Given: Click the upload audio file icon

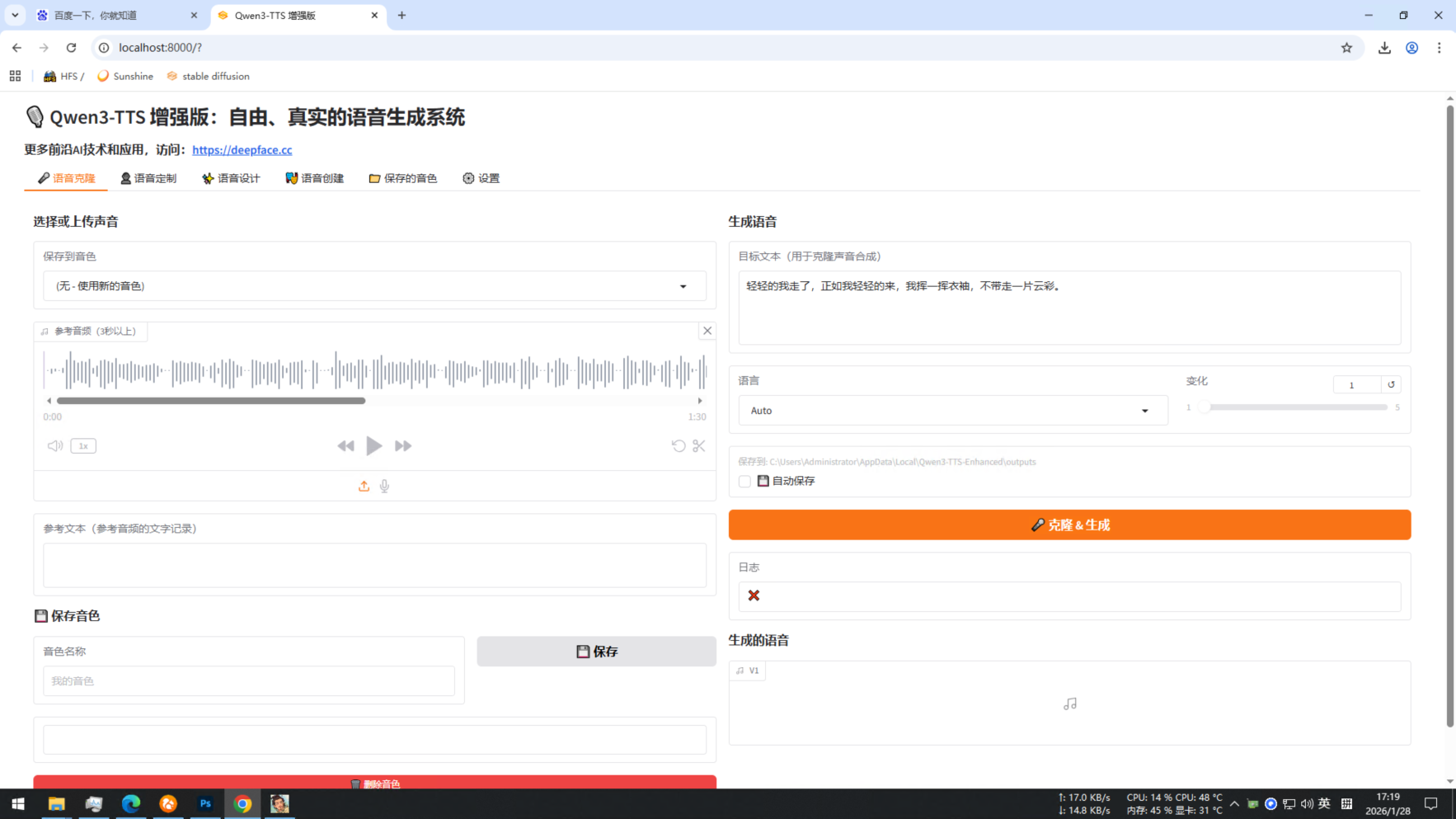Looking at the screenshot, I should [364, 486].
